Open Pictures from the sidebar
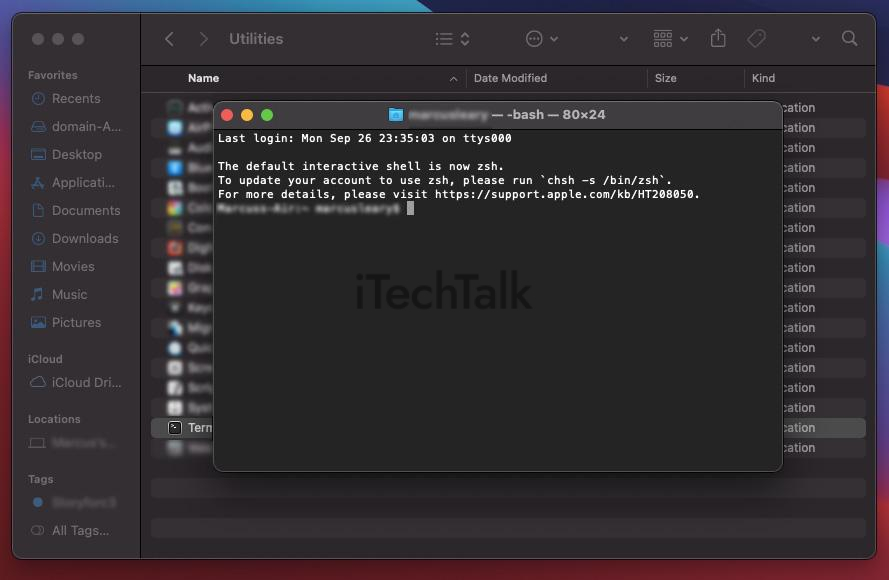 pyautogui.click(x=73, y=322)
